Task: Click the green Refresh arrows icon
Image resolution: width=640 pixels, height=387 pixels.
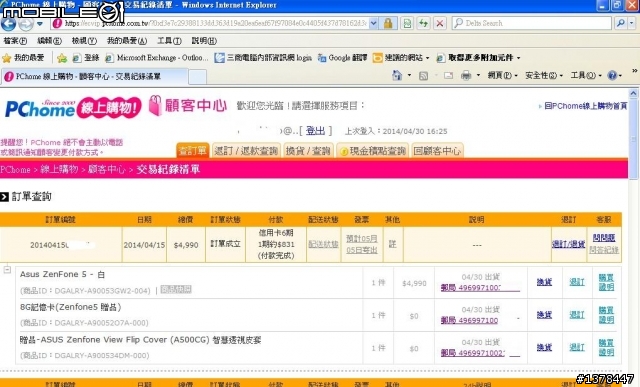Action: (x=423, y=23)
